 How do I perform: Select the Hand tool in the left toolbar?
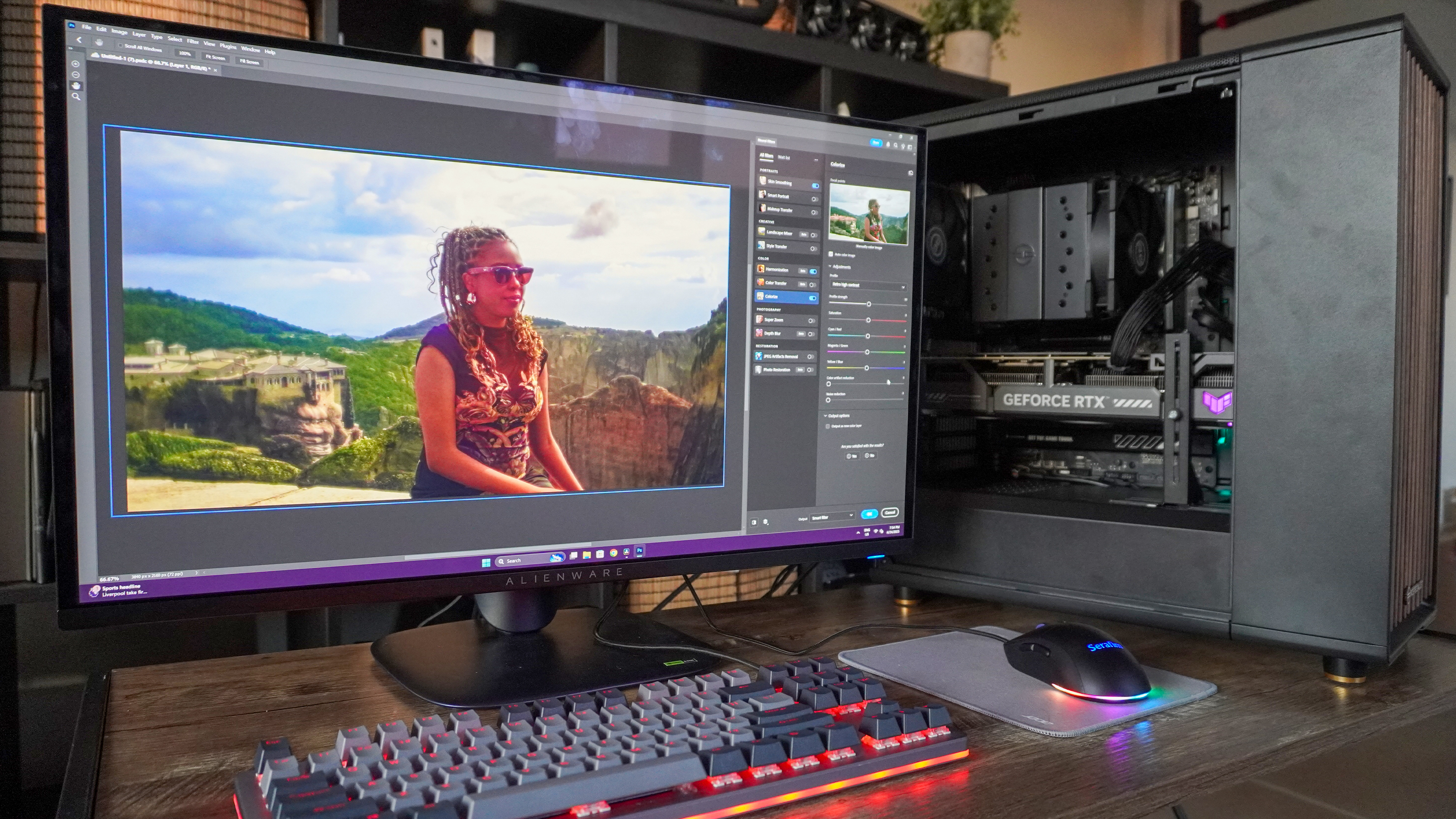[x=76, y=85]
